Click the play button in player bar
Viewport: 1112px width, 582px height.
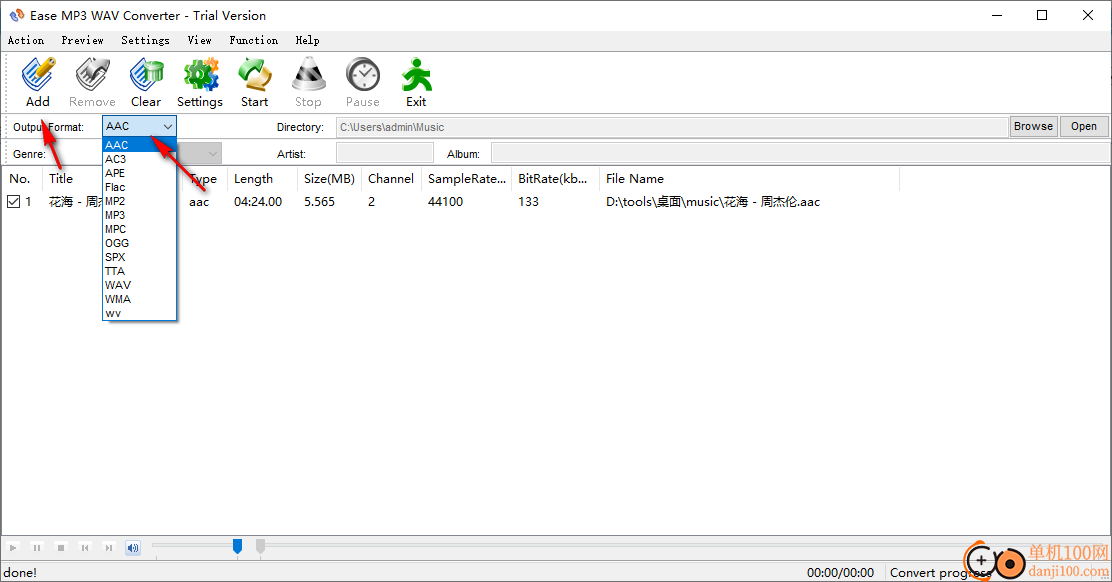(13, 547)
